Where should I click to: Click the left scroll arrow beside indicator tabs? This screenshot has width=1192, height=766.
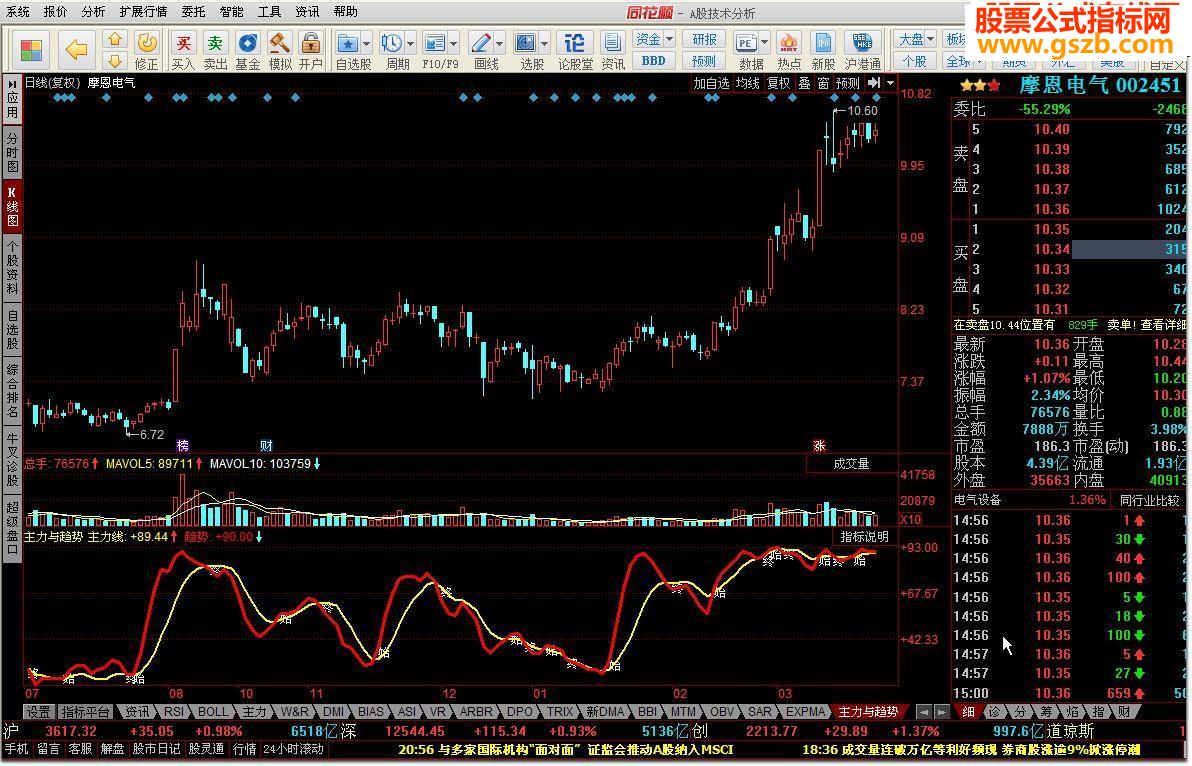(x=924, y=712)
